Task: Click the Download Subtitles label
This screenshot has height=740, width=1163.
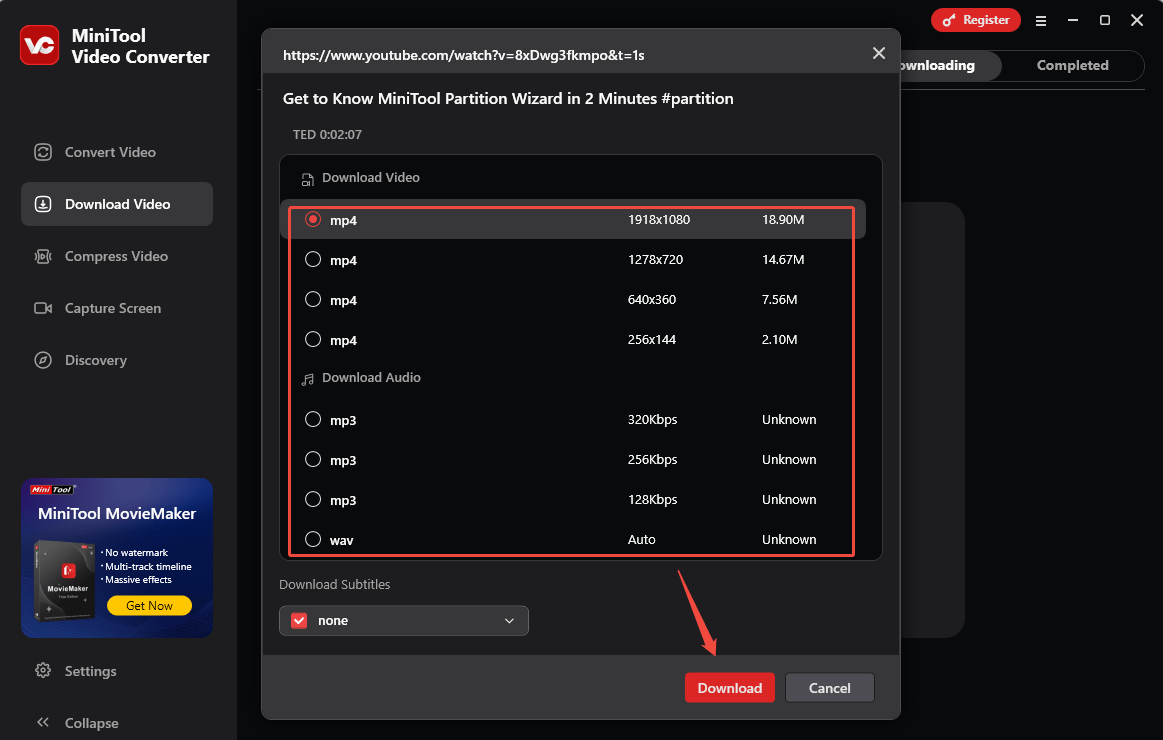Action: (x=335, y=584)
